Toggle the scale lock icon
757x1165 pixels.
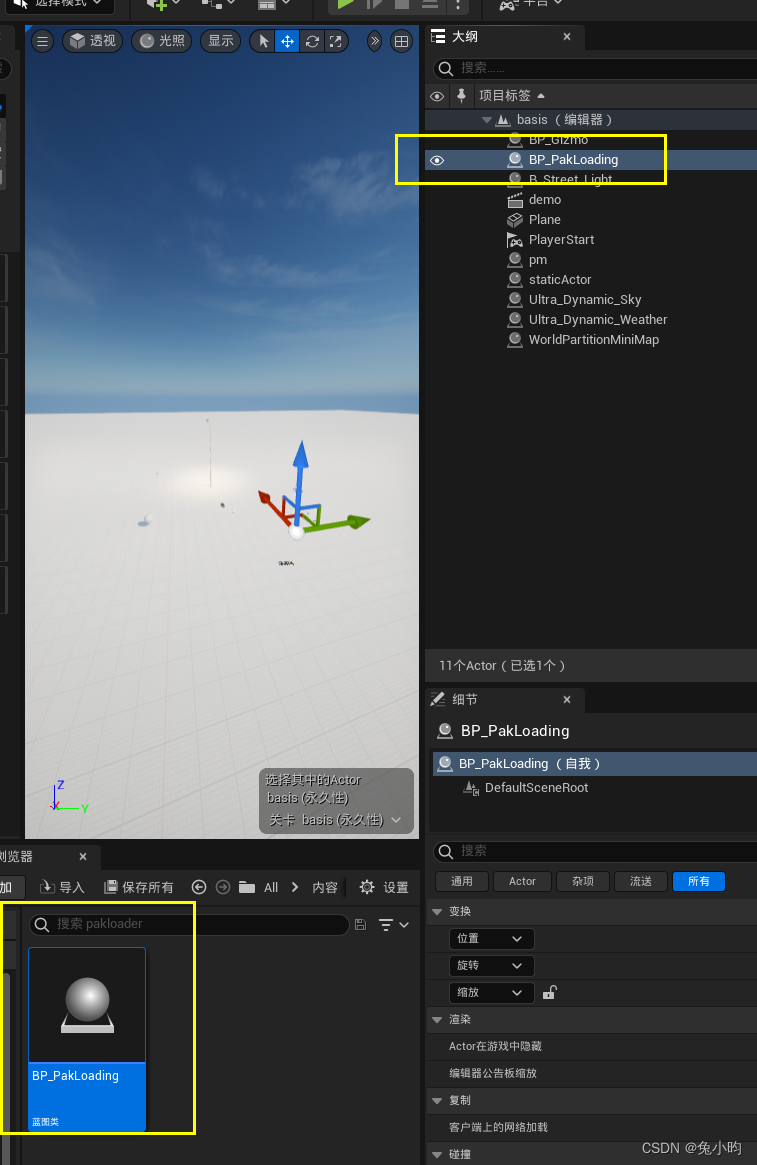[549, 993]
